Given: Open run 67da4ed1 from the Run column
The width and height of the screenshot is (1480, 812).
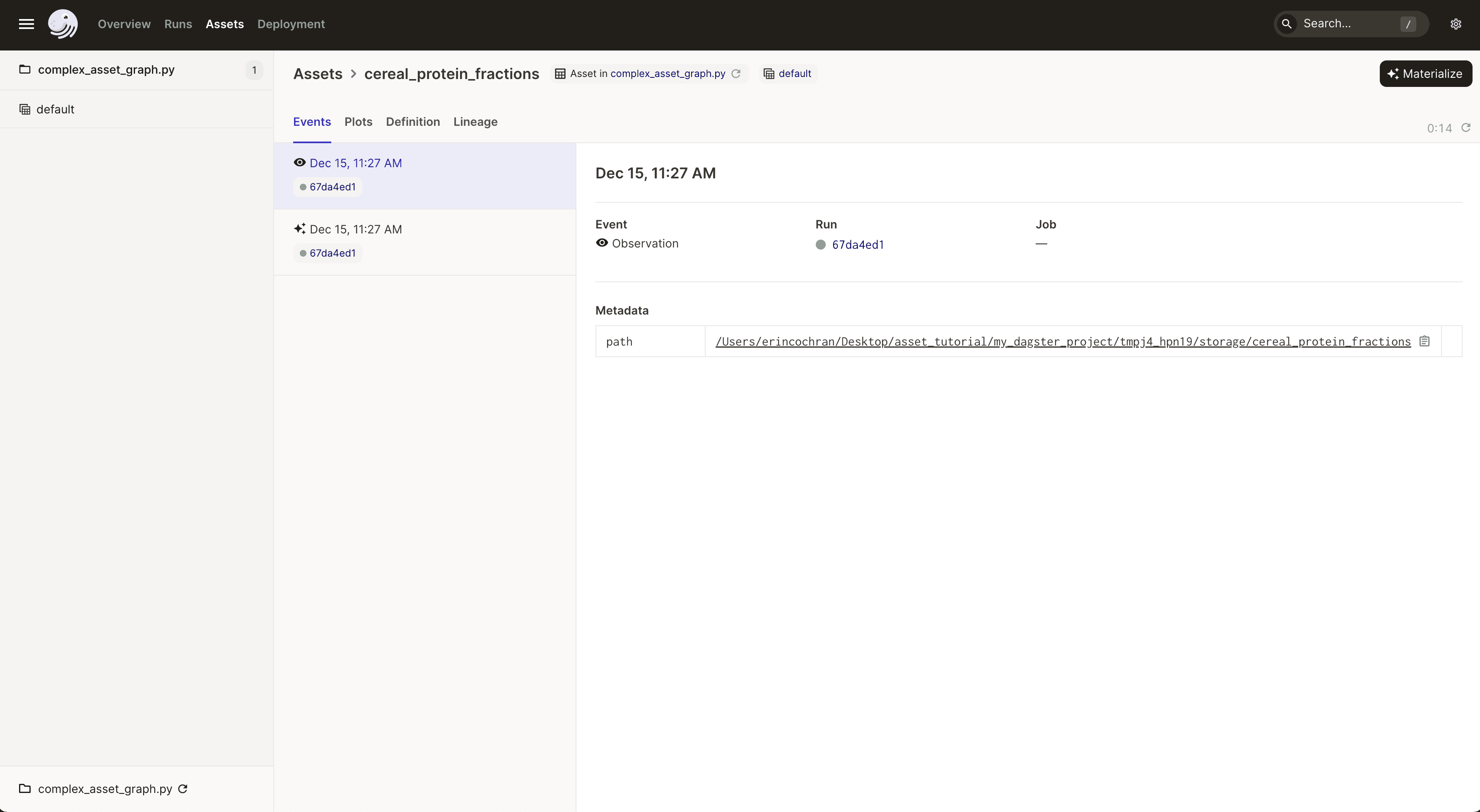Looking at the screenshot, I should pyautogui.click(x=858, y=245).
